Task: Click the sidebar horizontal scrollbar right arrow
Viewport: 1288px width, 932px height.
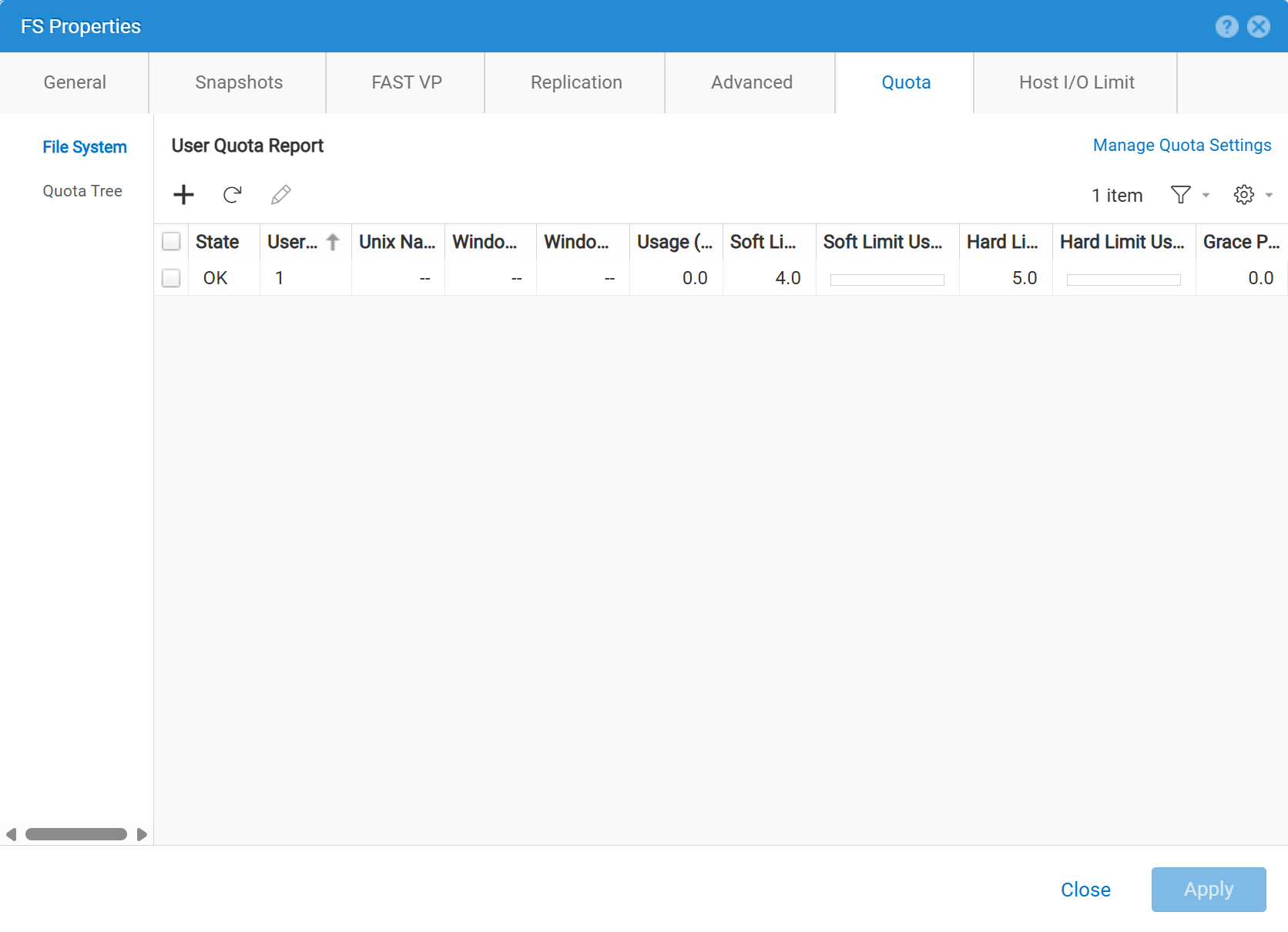Action: pos(142,834)
